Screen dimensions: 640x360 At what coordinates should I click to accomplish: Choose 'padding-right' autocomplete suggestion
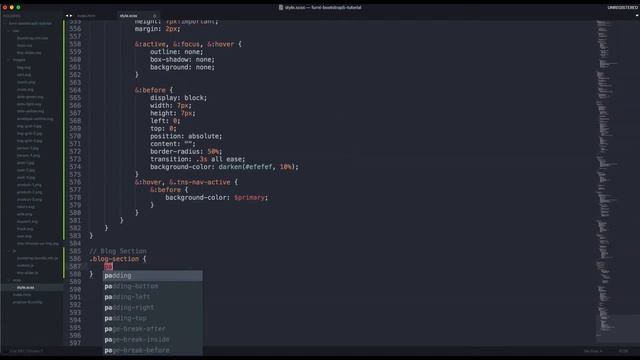click(152, 307)
